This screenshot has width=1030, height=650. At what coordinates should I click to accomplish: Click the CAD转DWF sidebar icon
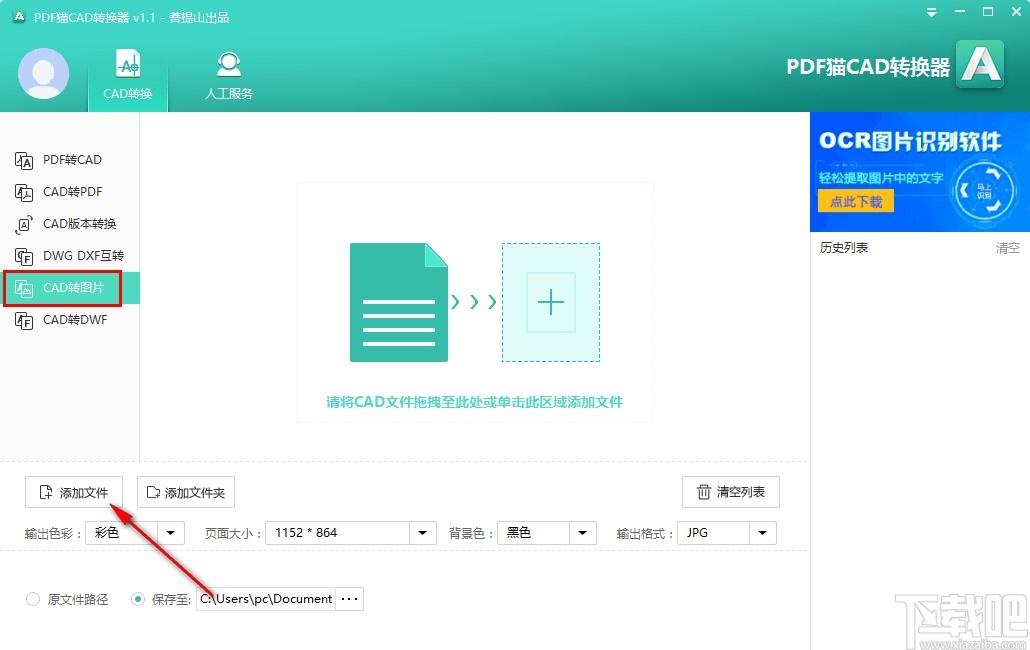click(24, 320)
